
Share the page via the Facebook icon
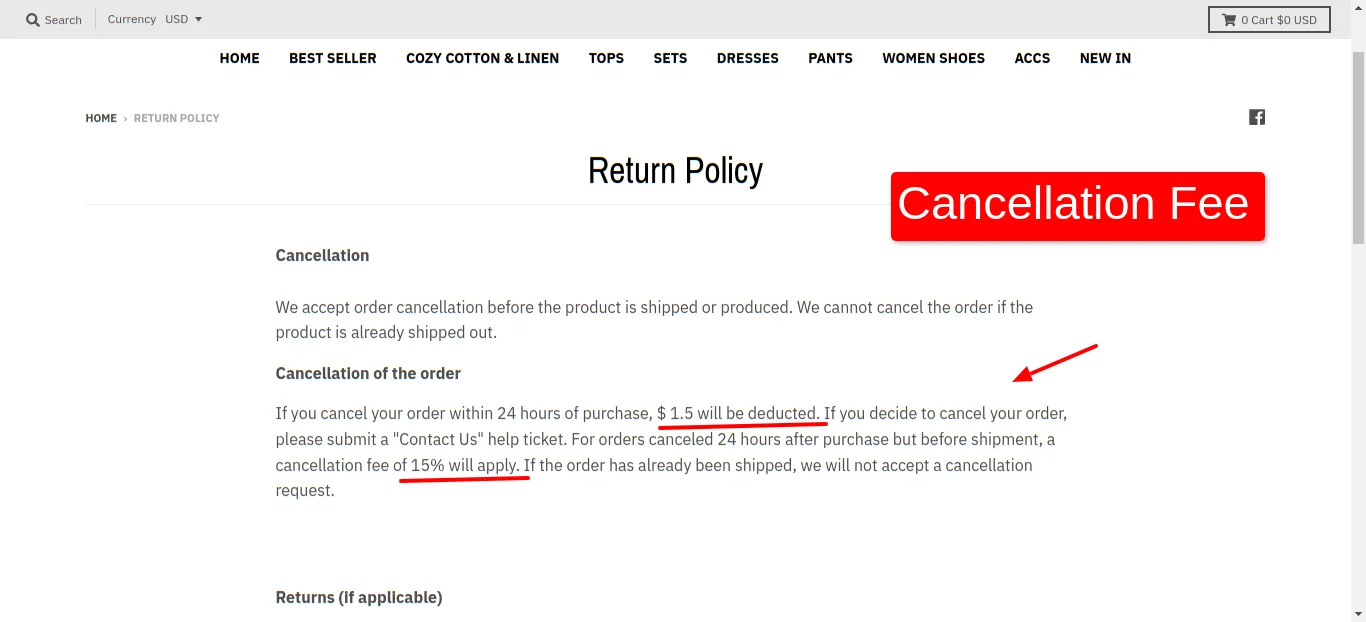[x=1257, y=117]
